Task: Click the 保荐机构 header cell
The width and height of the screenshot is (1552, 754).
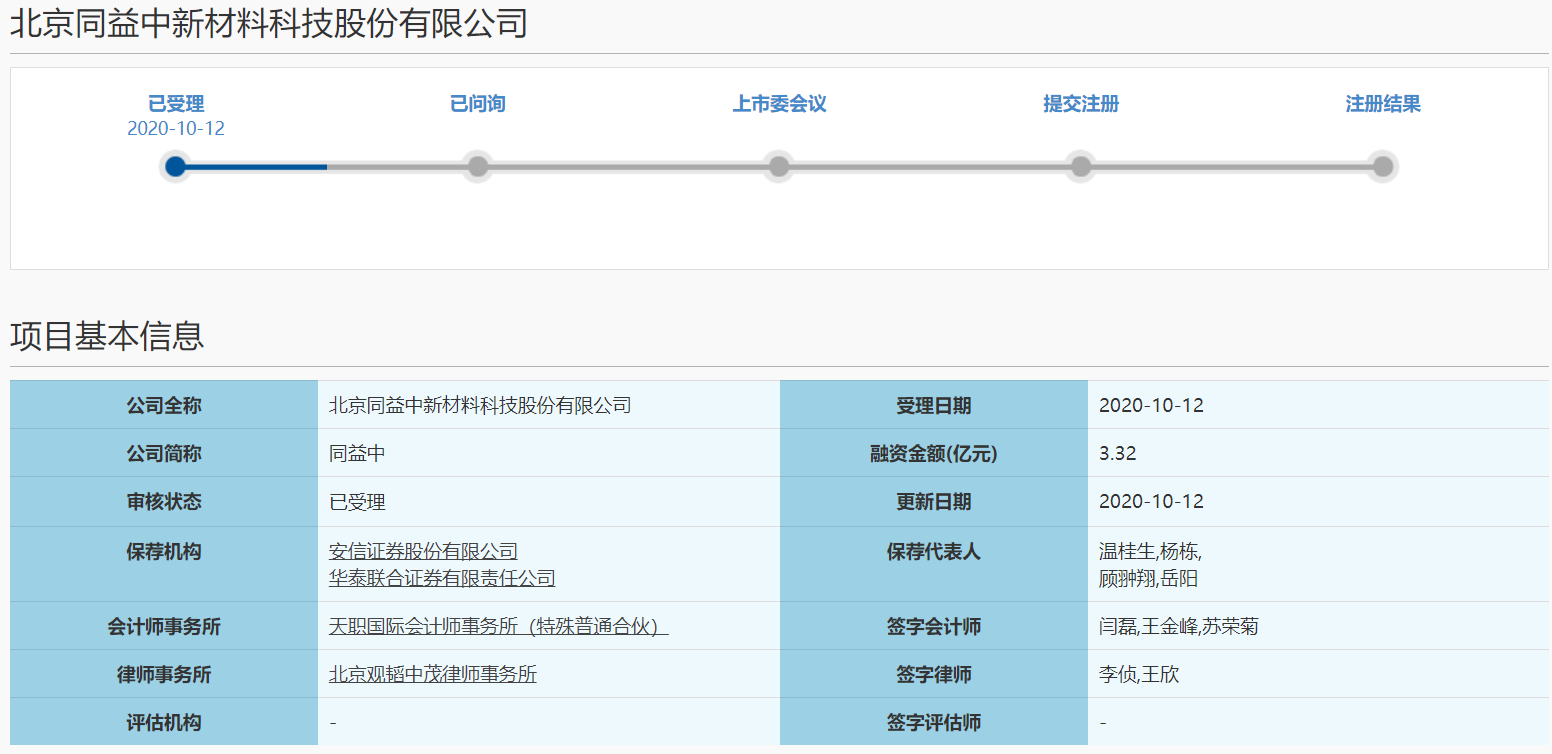Action: 164,564
